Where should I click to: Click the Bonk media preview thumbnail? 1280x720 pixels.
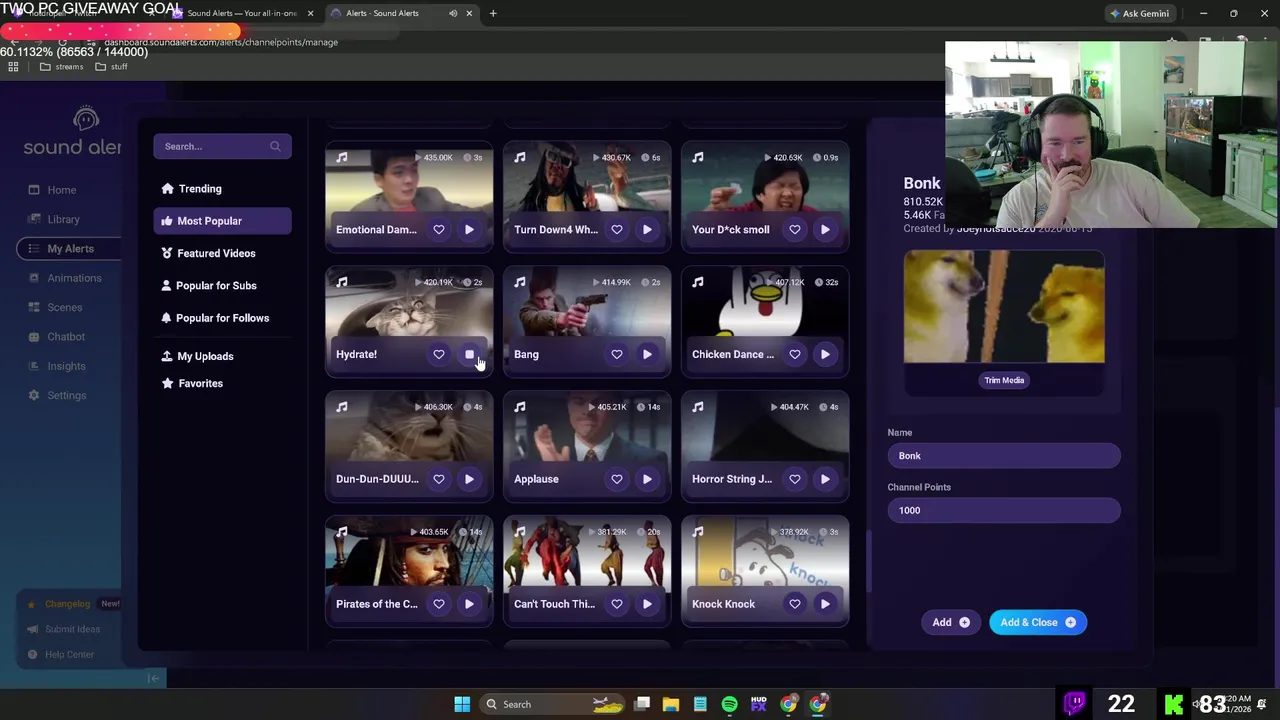point(1004,307)
